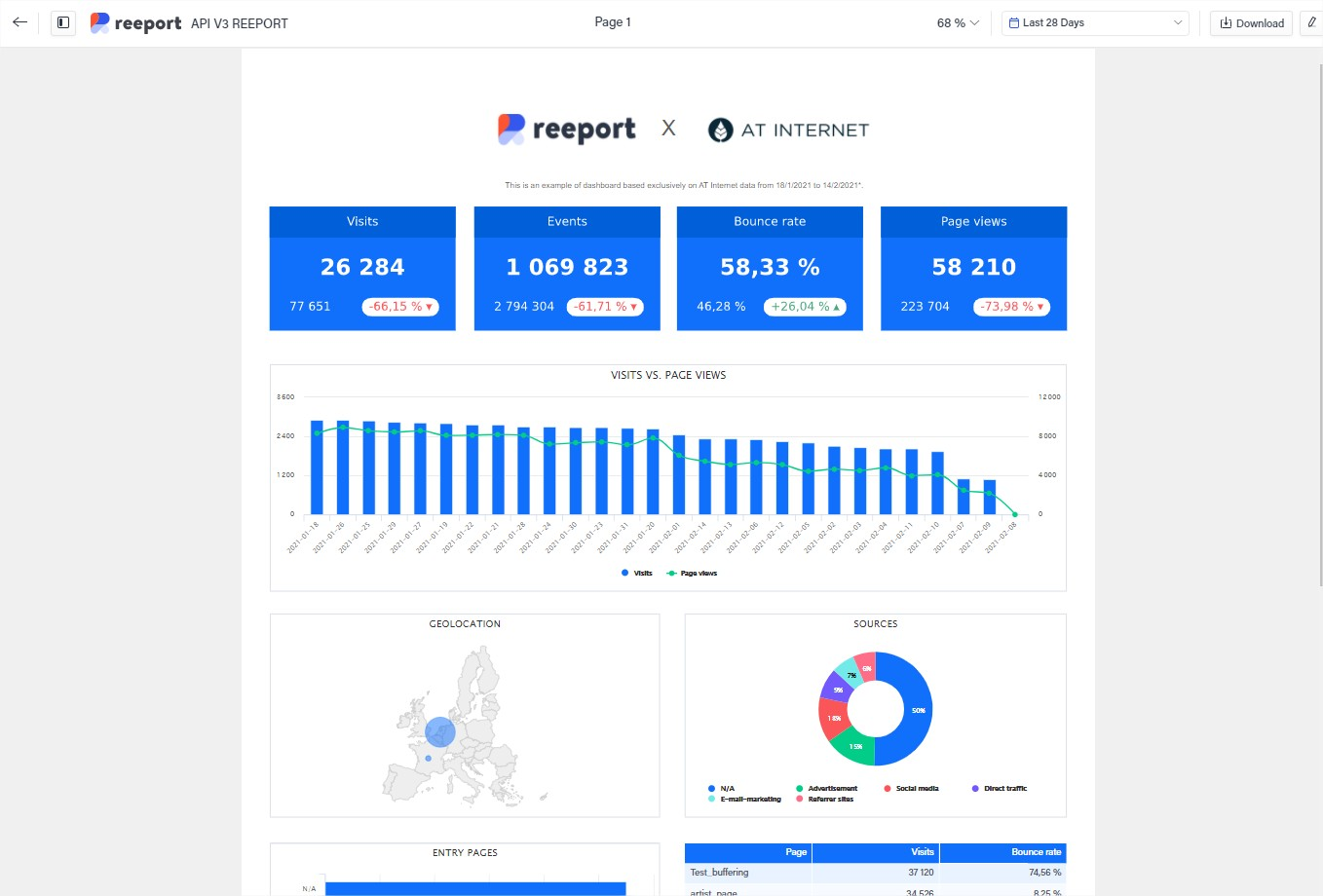Click the large reeport logo in the report banner
Viewport: 1323px width, 896px height.
pos(566,130)
